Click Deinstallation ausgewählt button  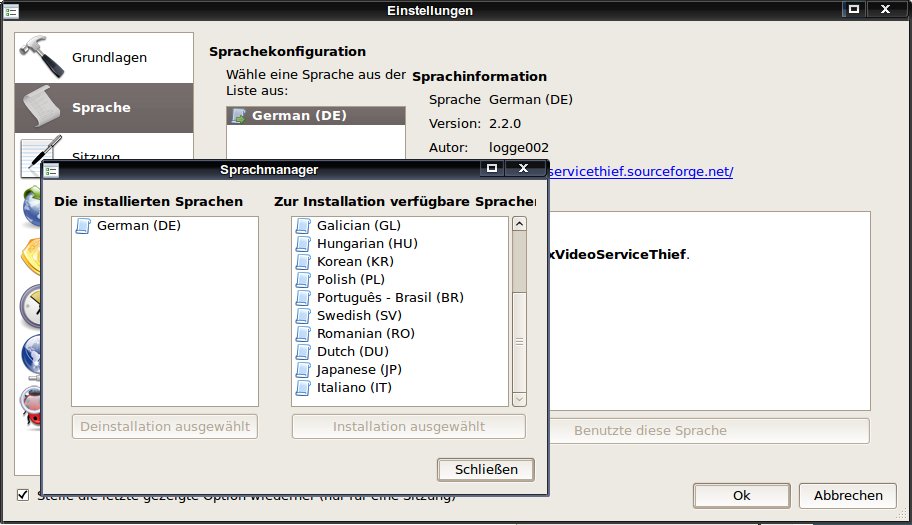pyautogui.click(x=165, y=427)
